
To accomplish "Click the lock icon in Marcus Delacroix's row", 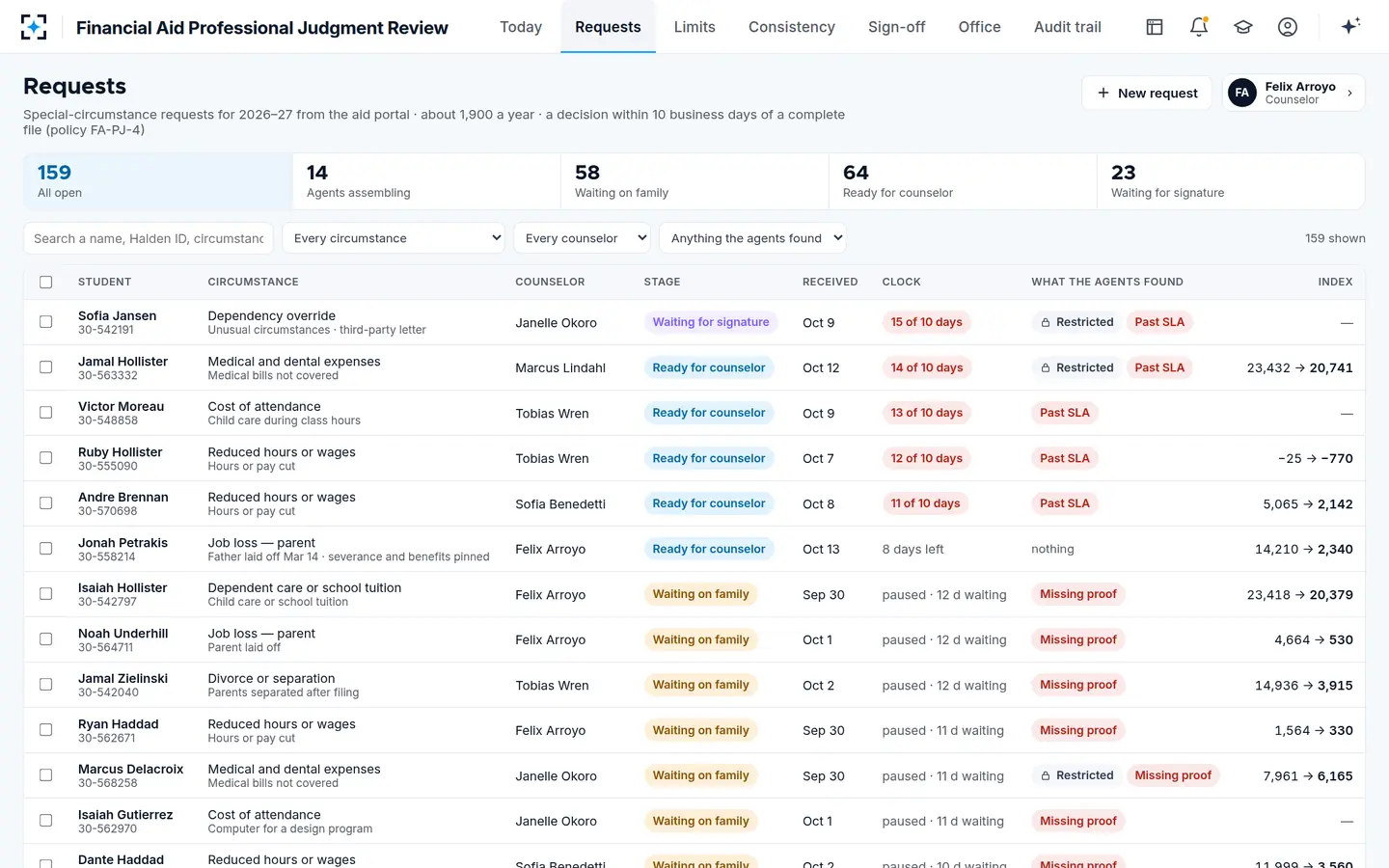I will coord(1046,775).
